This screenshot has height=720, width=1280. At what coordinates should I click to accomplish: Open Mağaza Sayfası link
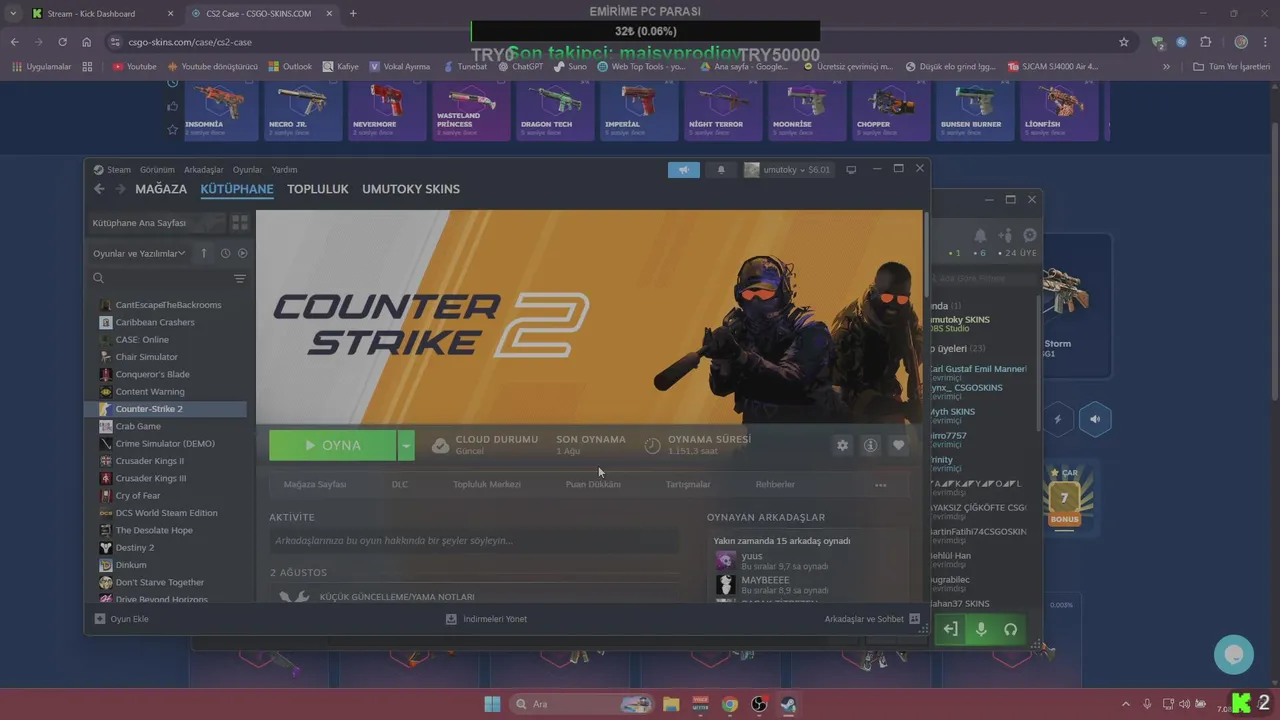pos(315,484)
